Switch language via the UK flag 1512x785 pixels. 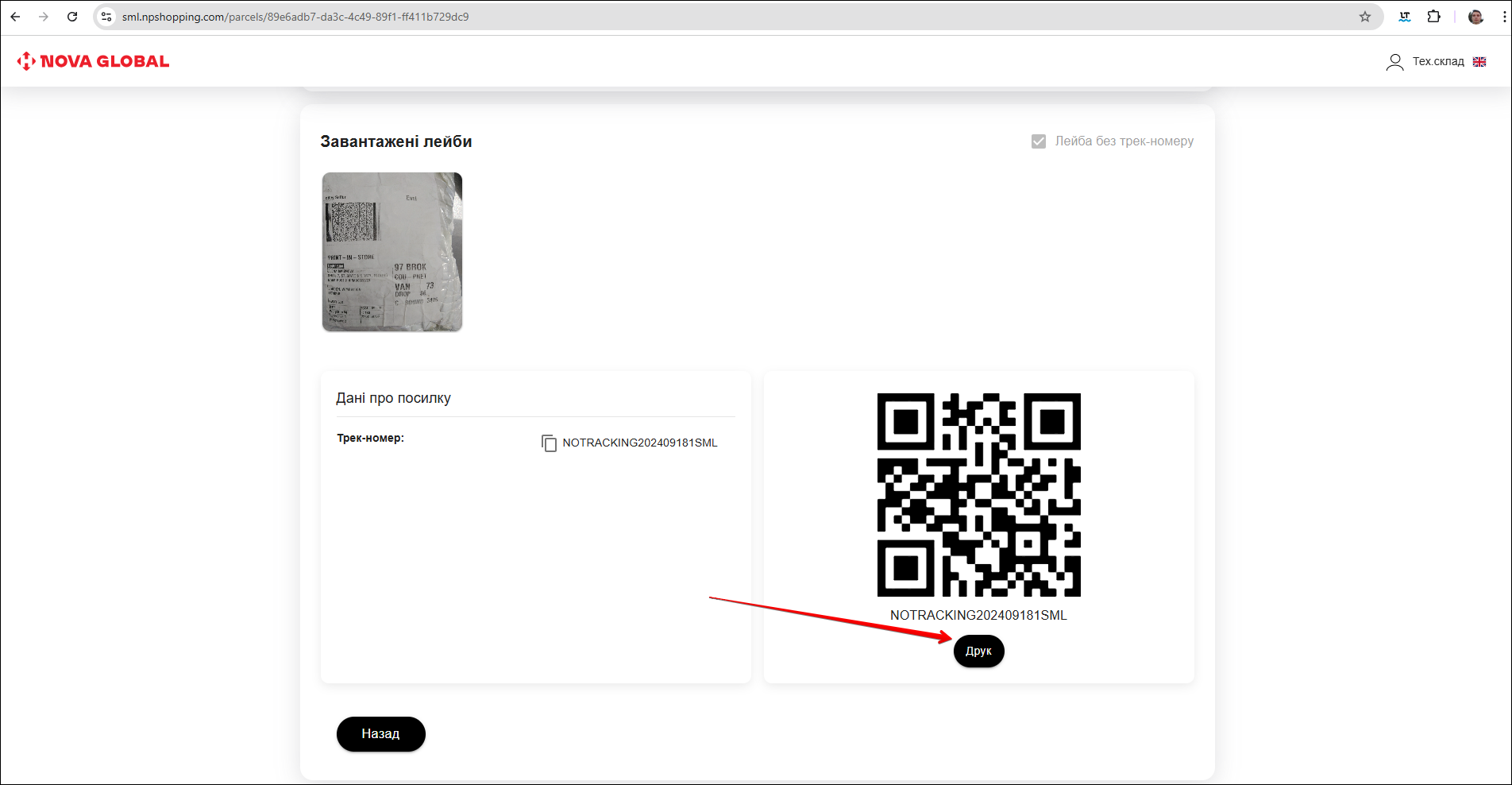click(1479, 62)
